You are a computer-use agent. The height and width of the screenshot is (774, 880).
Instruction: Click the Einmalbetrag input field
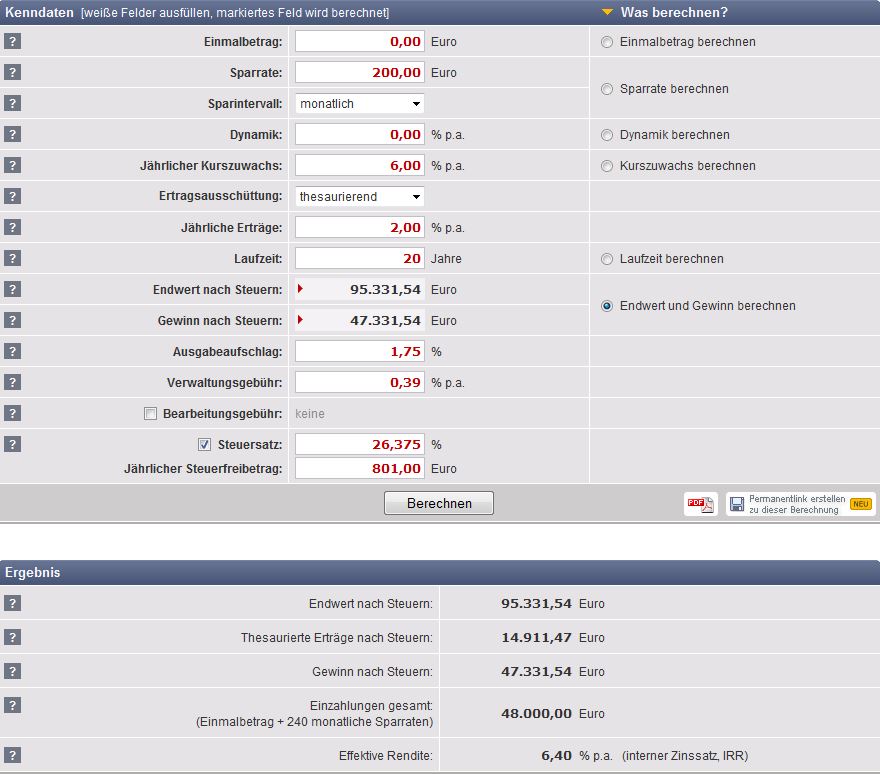360,42
